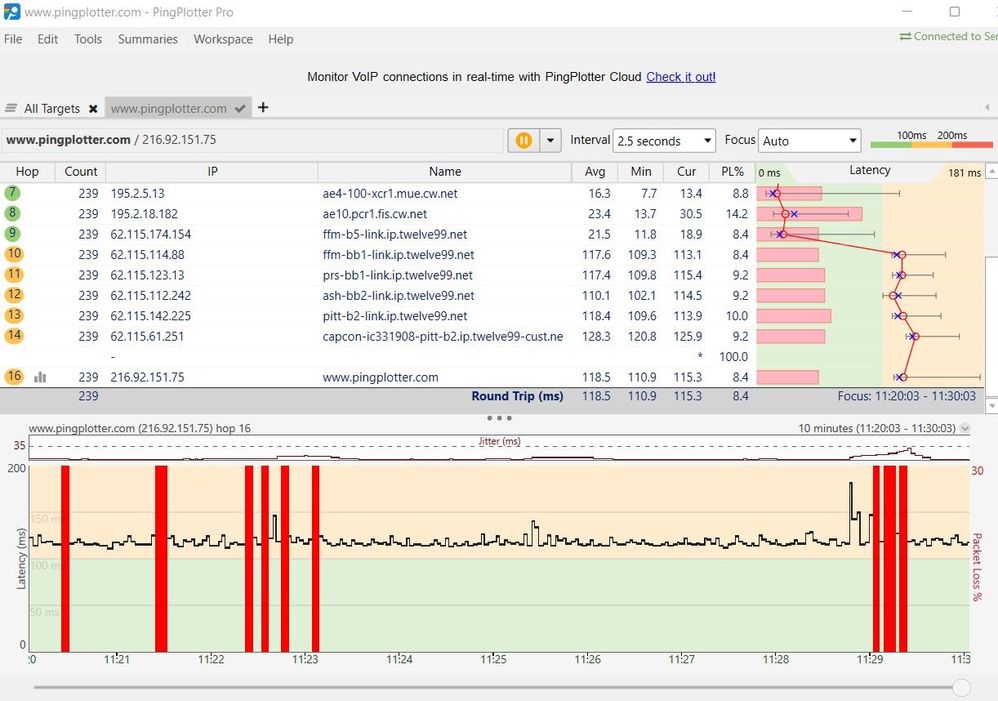
Task: Add a new target tab with plus icon
Action: [263, 107]
